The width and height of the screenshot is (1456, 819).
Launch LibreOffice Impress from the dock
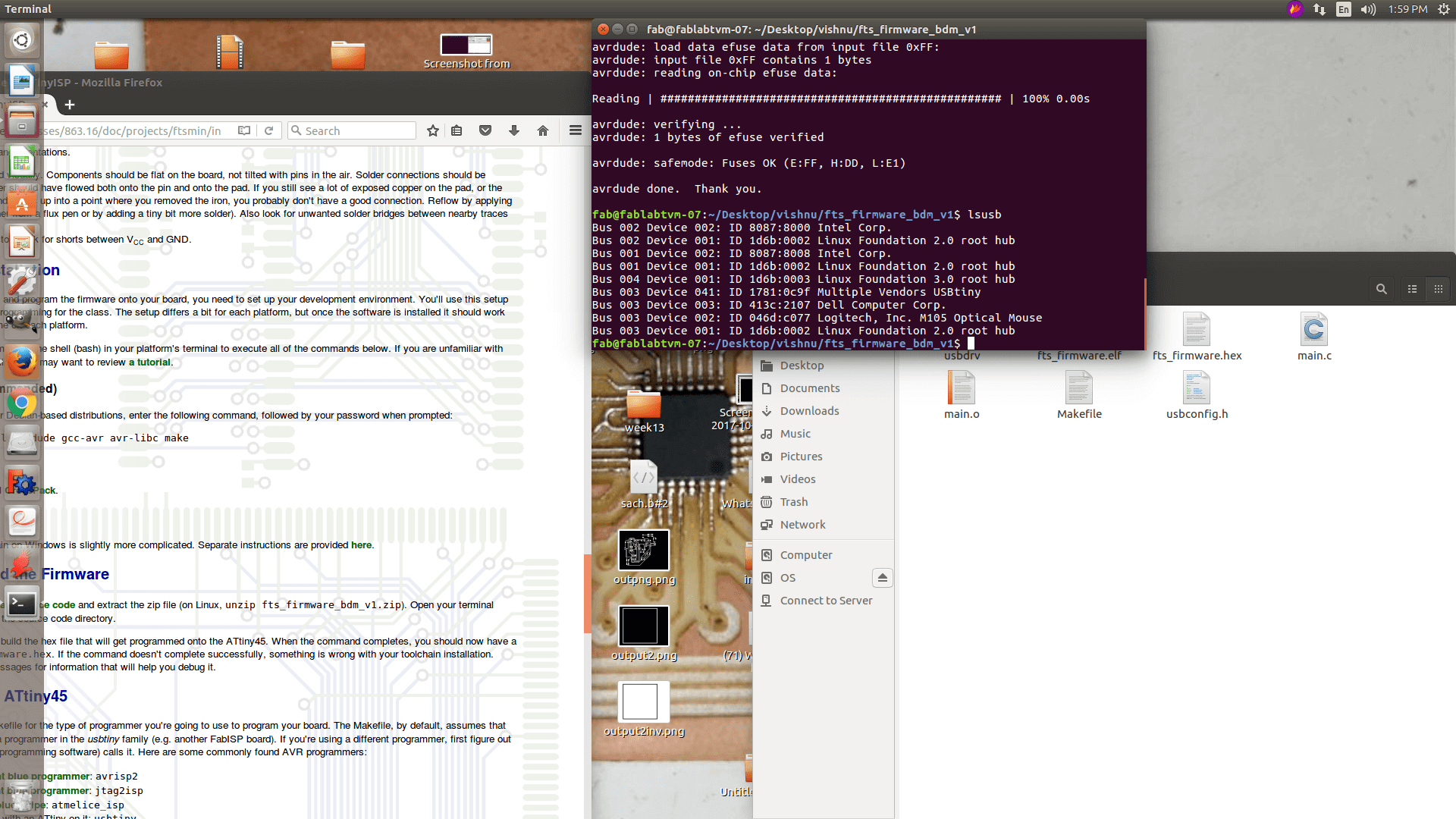(22, 243)
